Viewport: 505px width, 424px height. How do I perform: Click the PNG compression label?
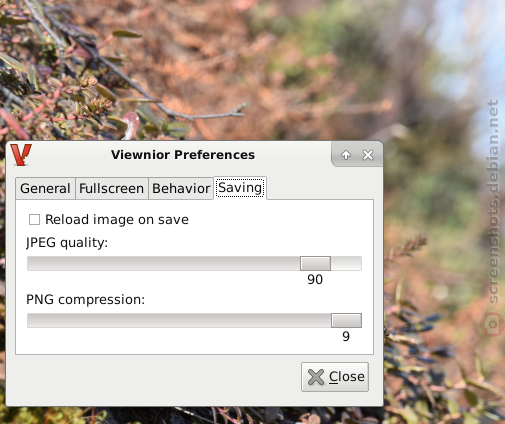[86, 300]
